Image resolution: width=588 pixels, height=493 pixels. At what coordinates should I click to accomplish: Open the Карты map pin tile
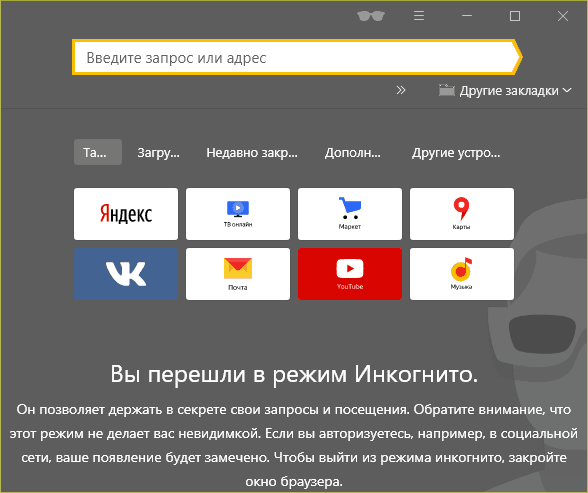(462, 214)
